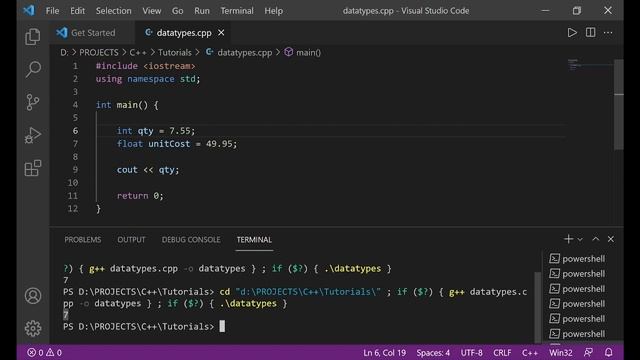
Task: Open the errors and warnings status item
Action: (44, 353)
